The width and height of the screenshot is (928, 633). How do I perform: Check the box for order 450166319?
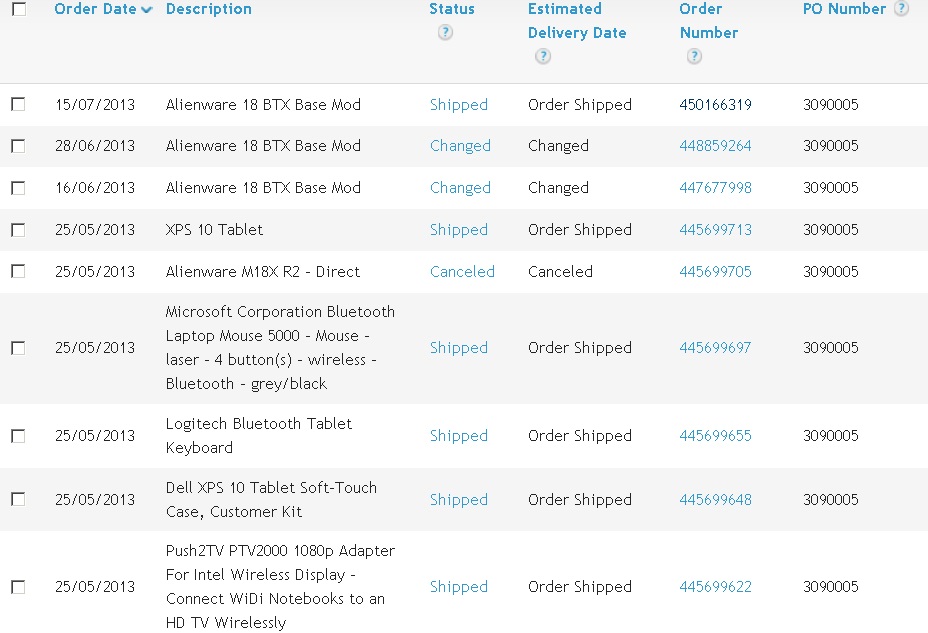pyautogui.click(x=18, y=104)
